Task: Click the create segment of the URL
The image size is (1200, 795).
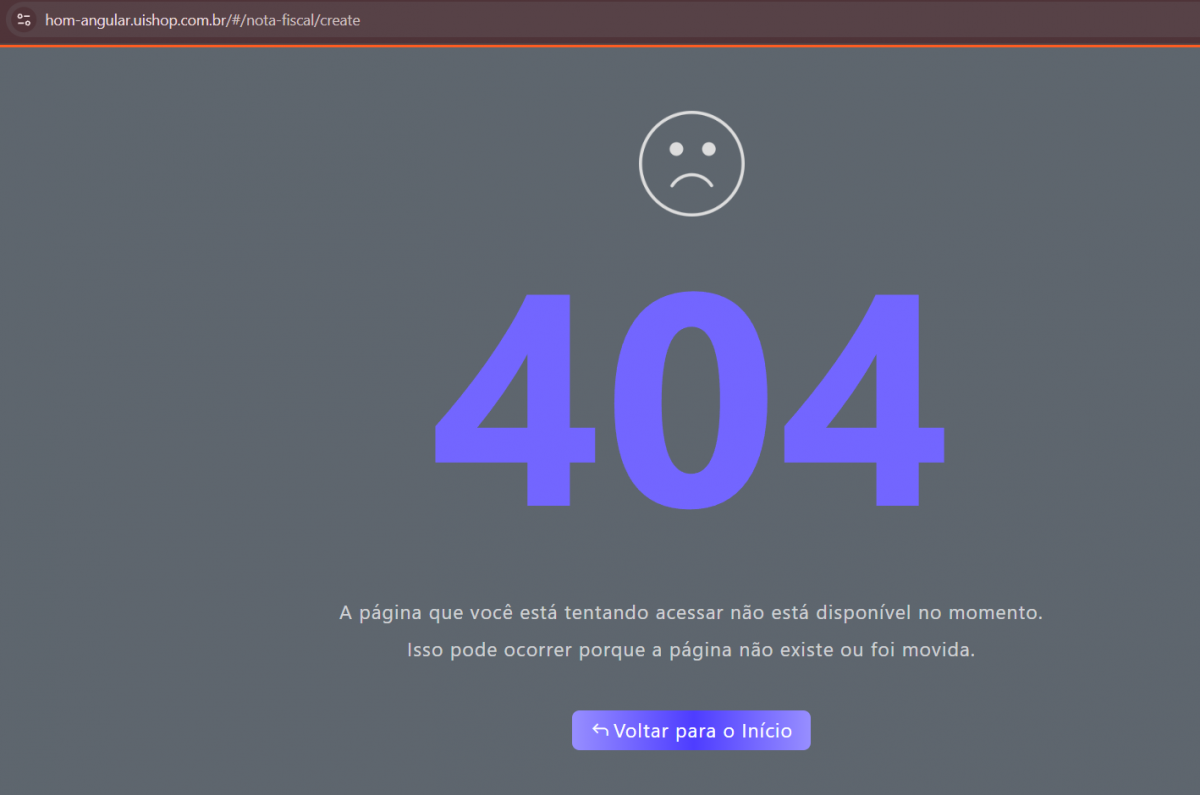Action: pyautogui.click(x=340, y=20)
